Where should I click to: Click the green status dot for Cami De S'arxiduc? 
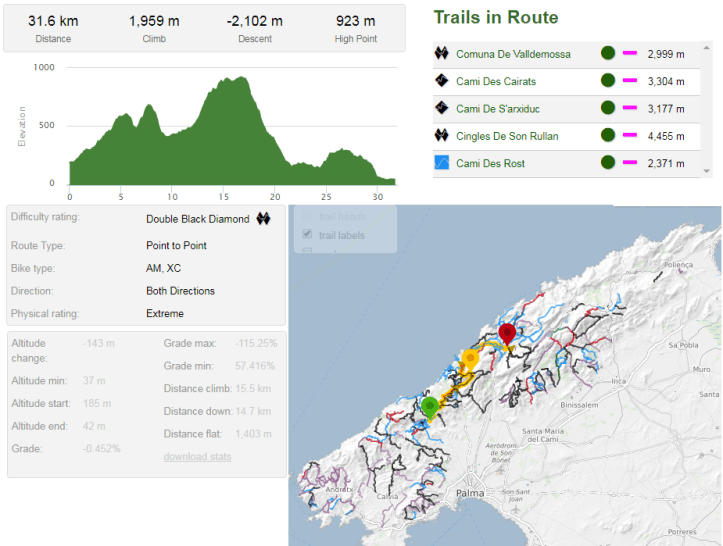[x=607, y=108]
